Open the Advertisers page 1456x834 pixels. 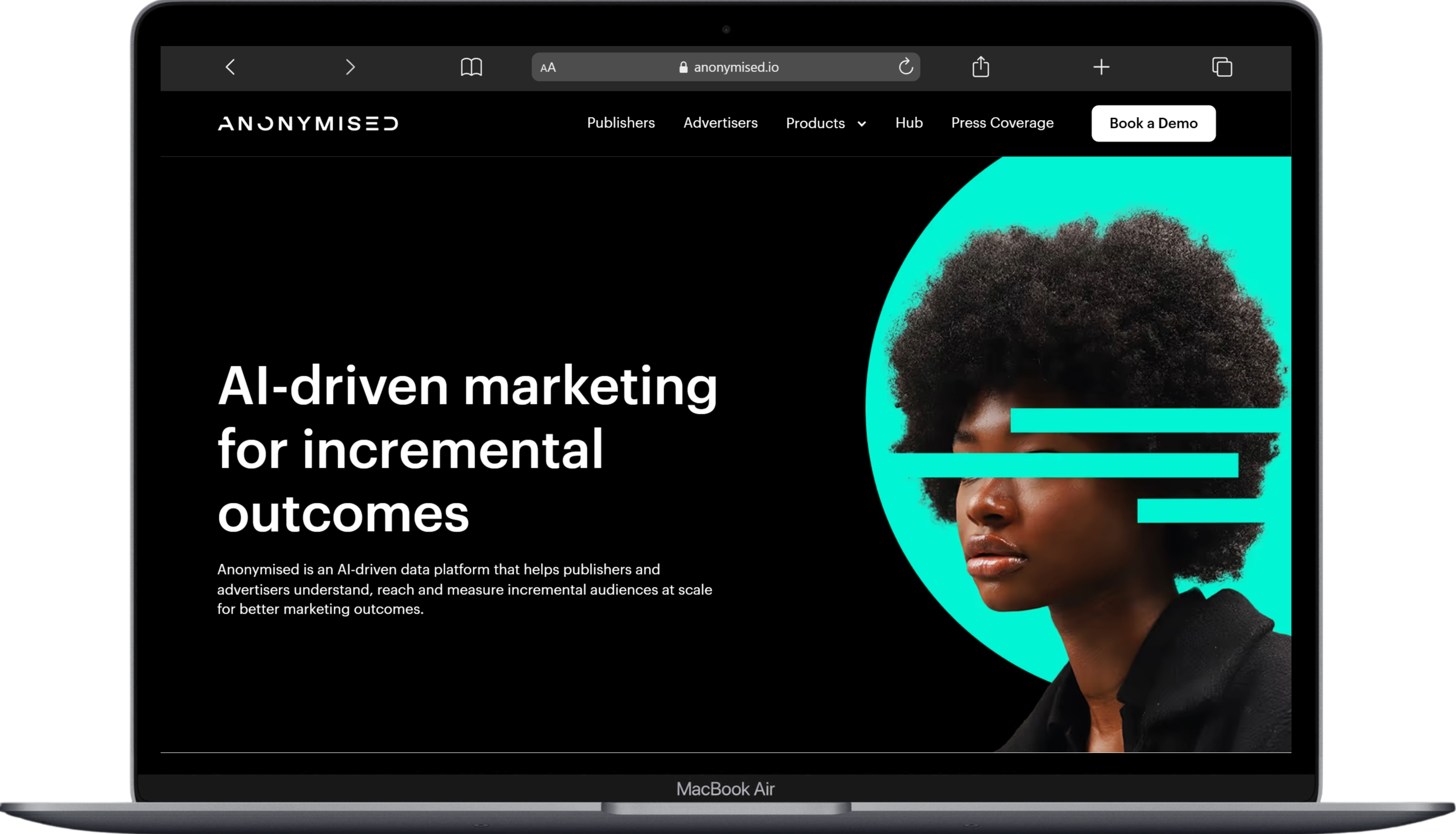pos(720,123)
